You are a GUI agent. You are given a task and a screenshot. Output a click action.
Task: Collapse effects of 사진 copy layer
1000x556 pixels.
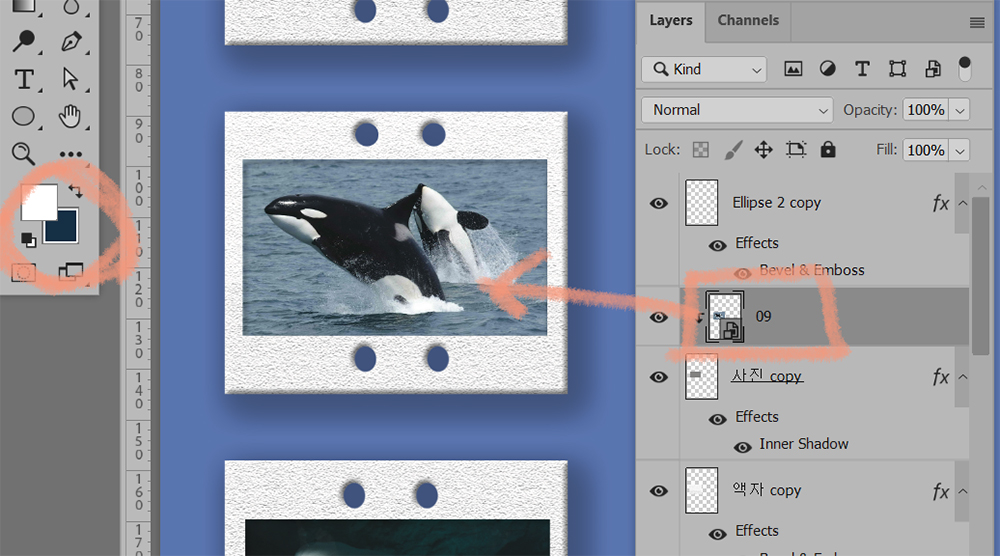pyautogui.click(x=963, y=377)
